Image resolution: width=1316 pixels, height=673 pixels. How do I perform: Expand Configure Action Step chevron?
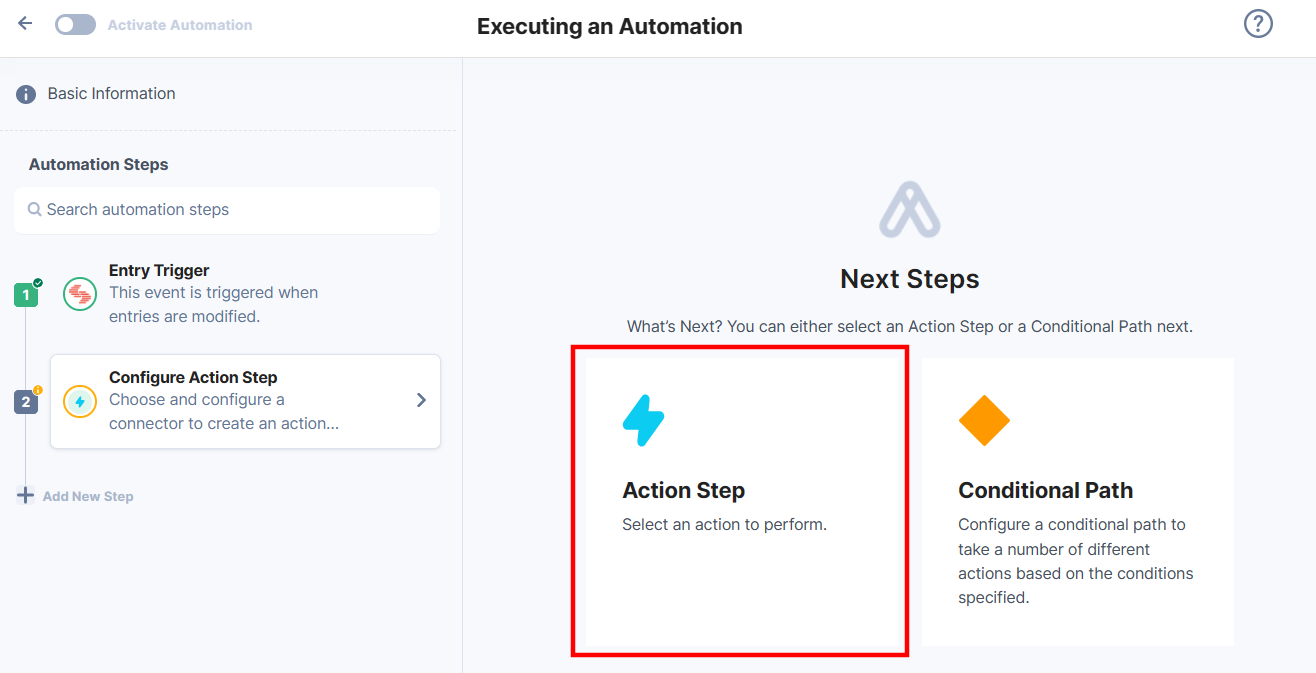pyautogui.click(x=421, y=400)
